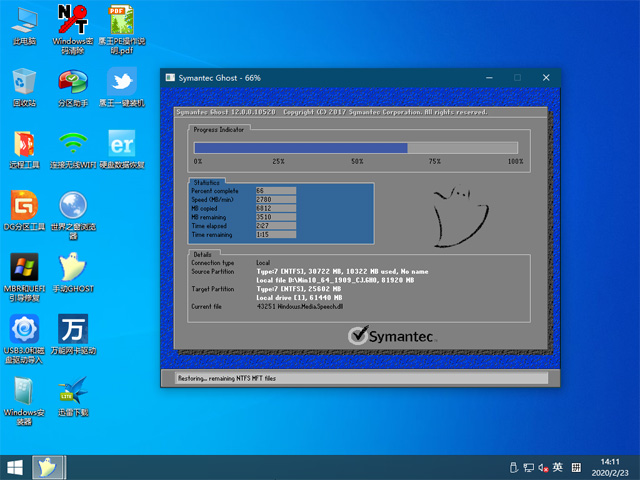Launch 分区助手 partition assistant icon
Screen dimensions: 640x480
[73, 88]
